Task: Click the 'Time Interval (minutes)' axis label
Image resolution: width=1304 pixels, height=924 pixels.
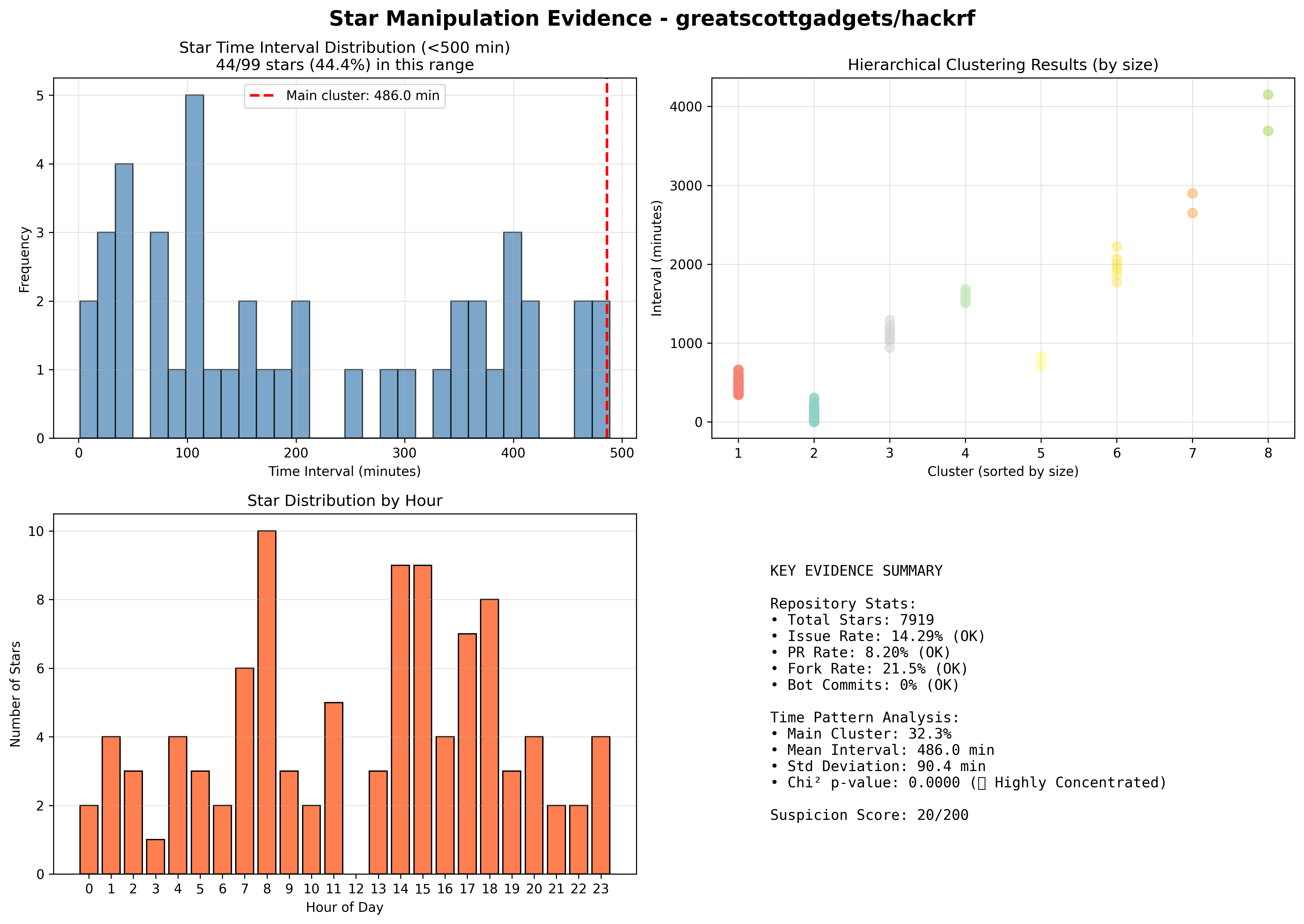Action: click(x=344, y=471)
